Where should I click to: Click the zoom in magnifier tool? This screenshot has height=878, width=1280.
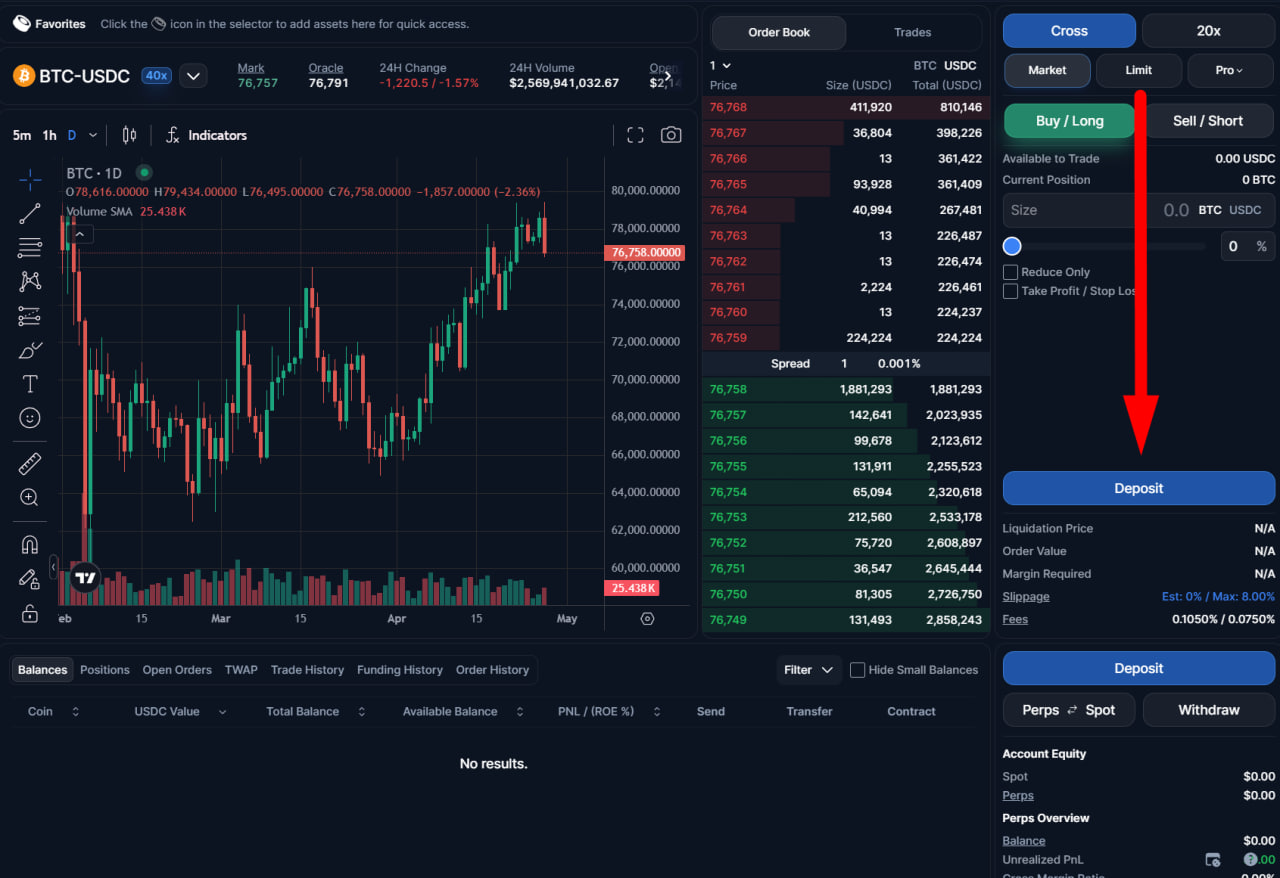[x=30, y=497]
